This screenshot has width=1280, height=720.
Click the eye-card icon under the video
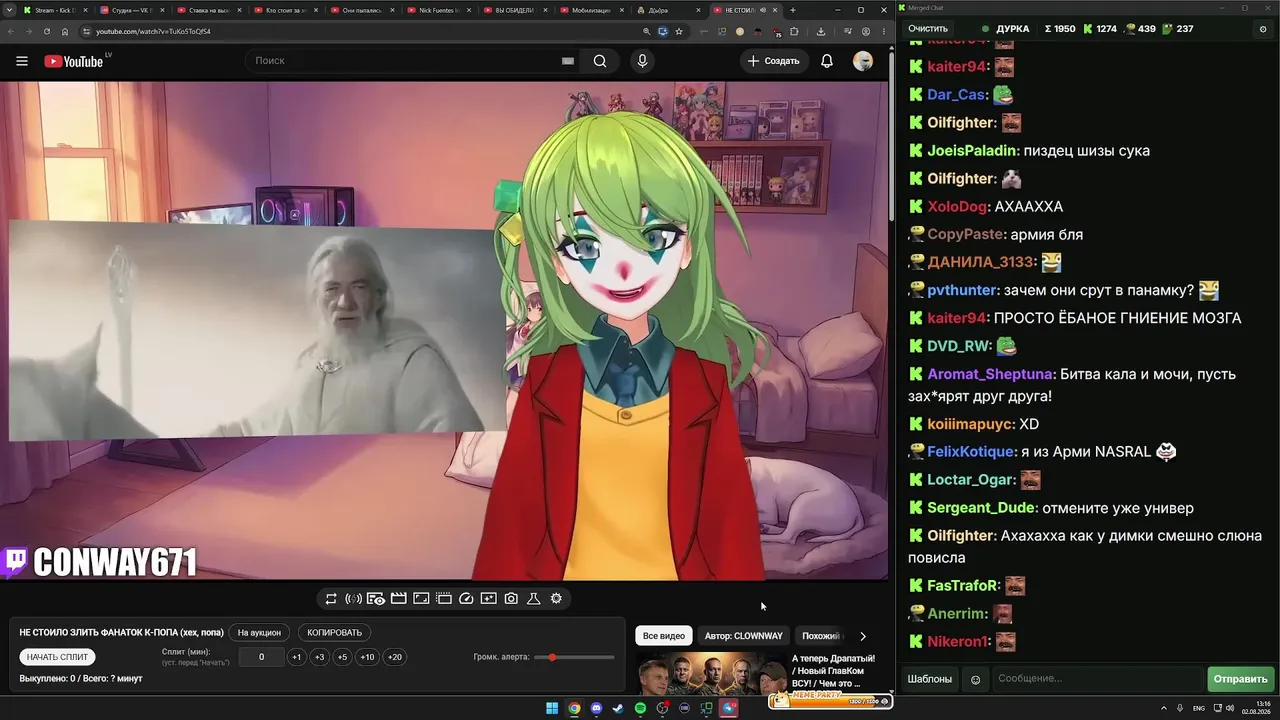click(x=376, y=599)
